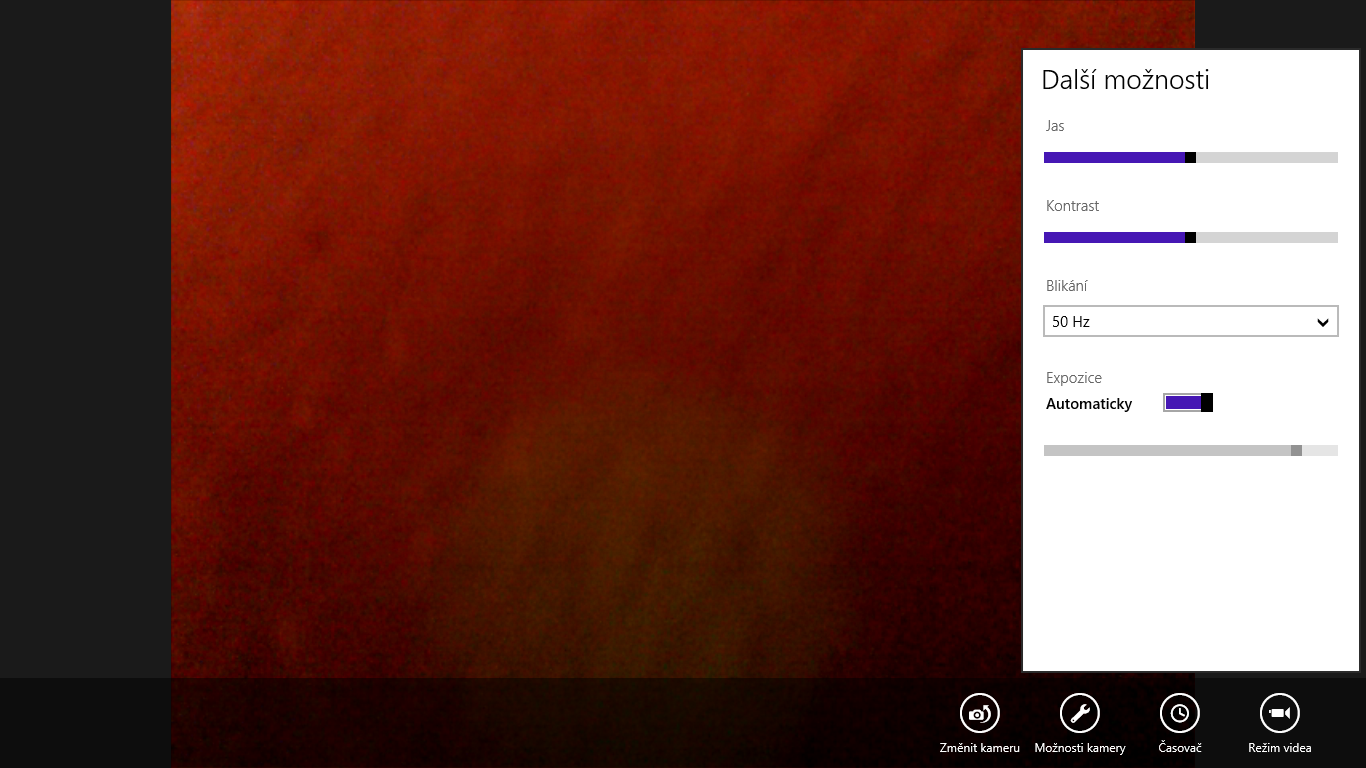Click the Jas label text
This screenshot has width=1366, height=768.
[x=1053, y=126]
